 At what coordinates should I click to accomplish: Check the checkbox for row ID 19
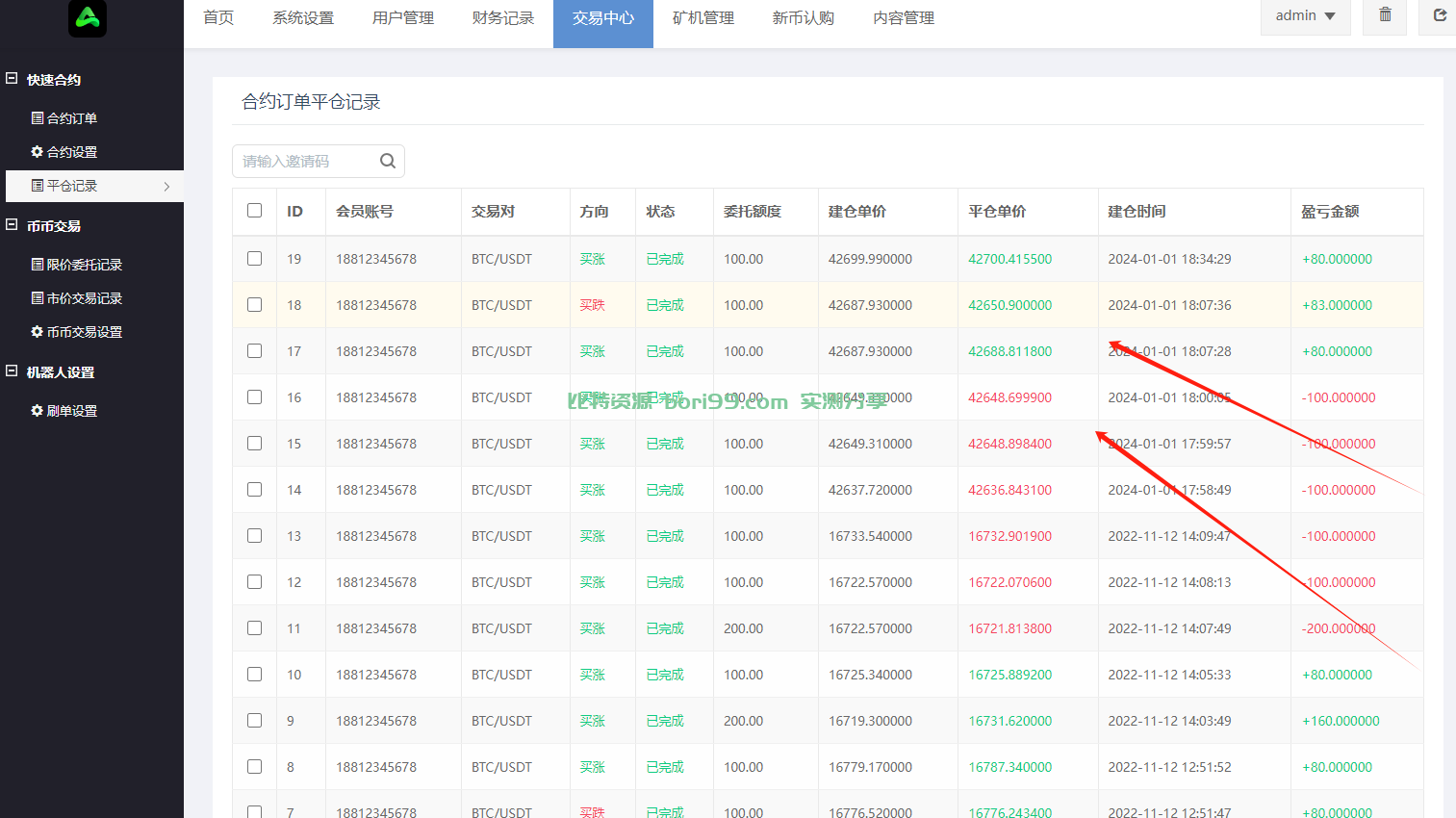pos(255,259)
